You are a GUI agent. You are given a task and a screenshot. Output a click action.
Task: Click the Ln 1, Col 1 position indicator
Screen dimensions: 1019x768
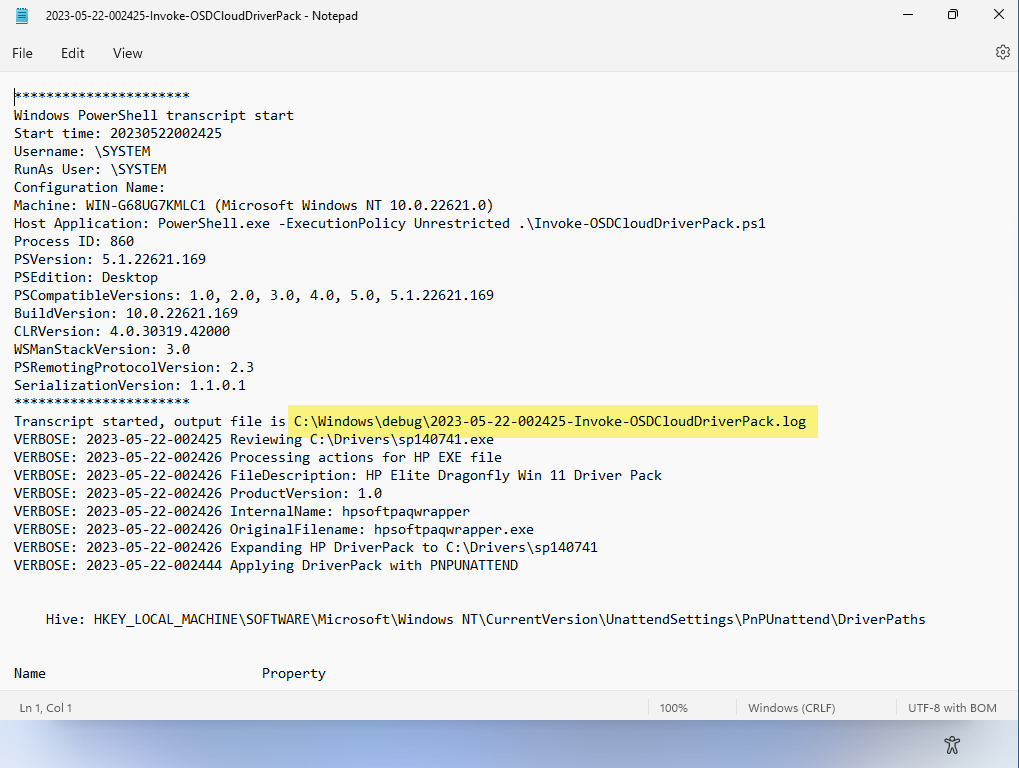click(x=46, y=708)
